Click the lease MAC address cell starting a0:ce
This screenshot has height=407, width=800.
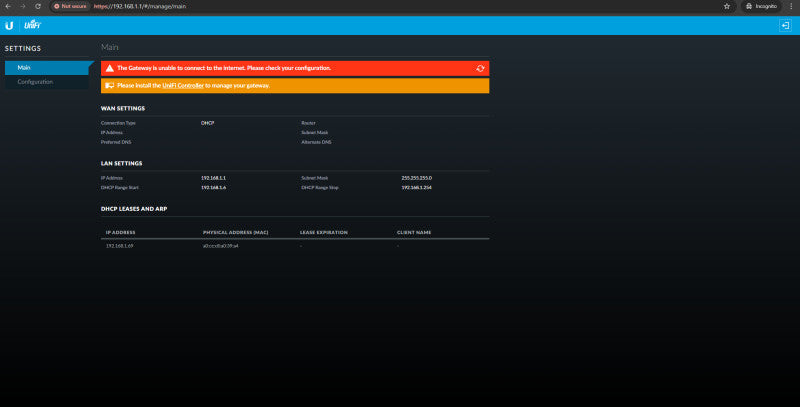coord(220,246)
